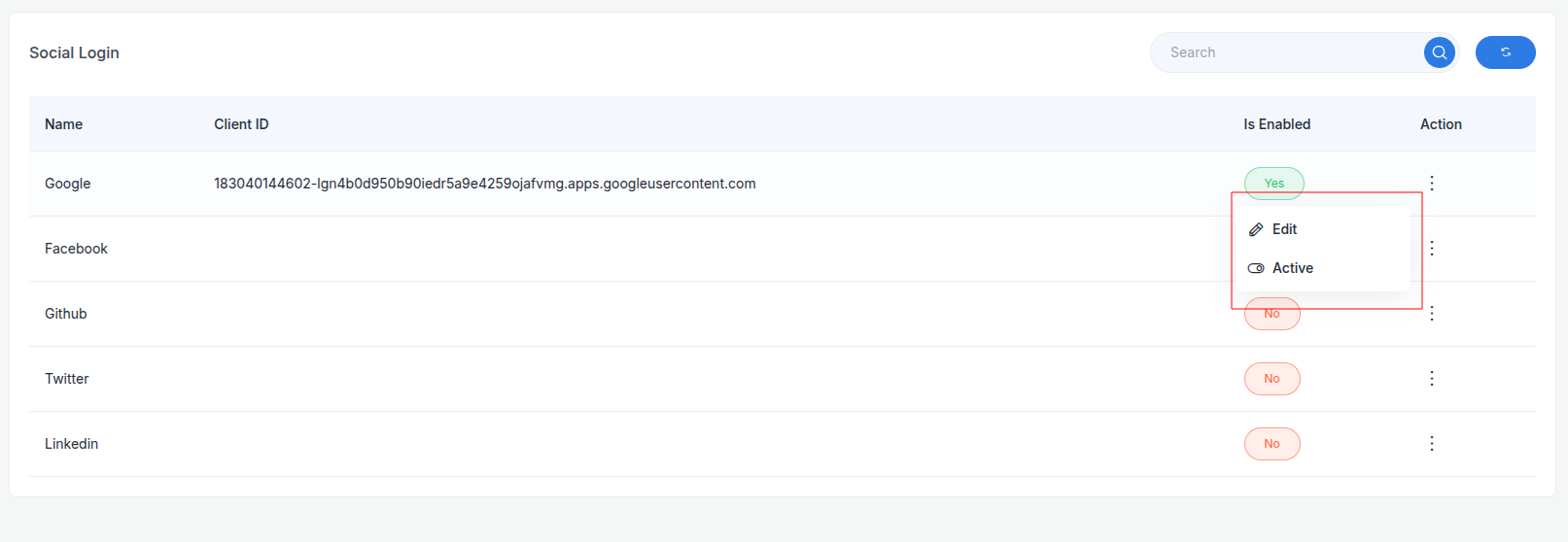Click the pencil icon beside Edit
Viewport: 1568px width, 542px height.
point(1256,229)
